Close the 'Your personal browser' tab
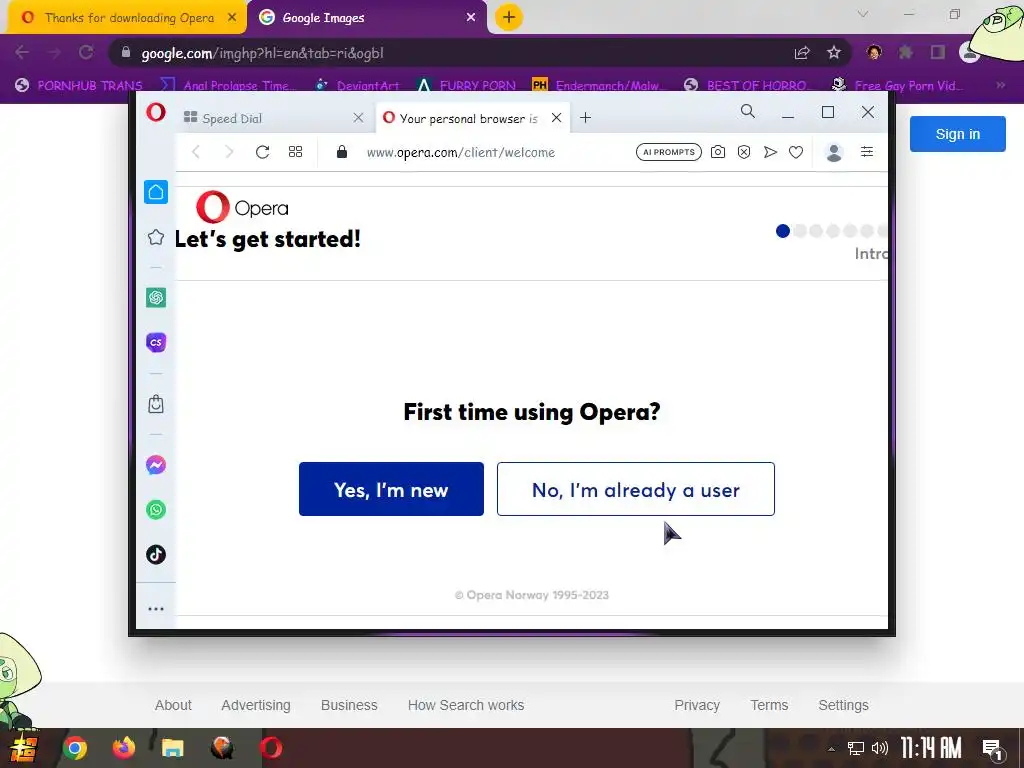 (x=556, y=118)
